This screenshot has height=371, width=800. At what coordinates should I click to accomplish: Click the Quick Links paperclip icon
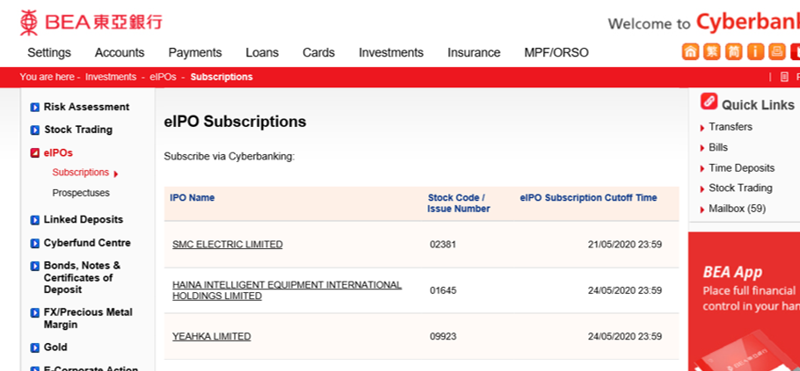[x=709, y=101]
